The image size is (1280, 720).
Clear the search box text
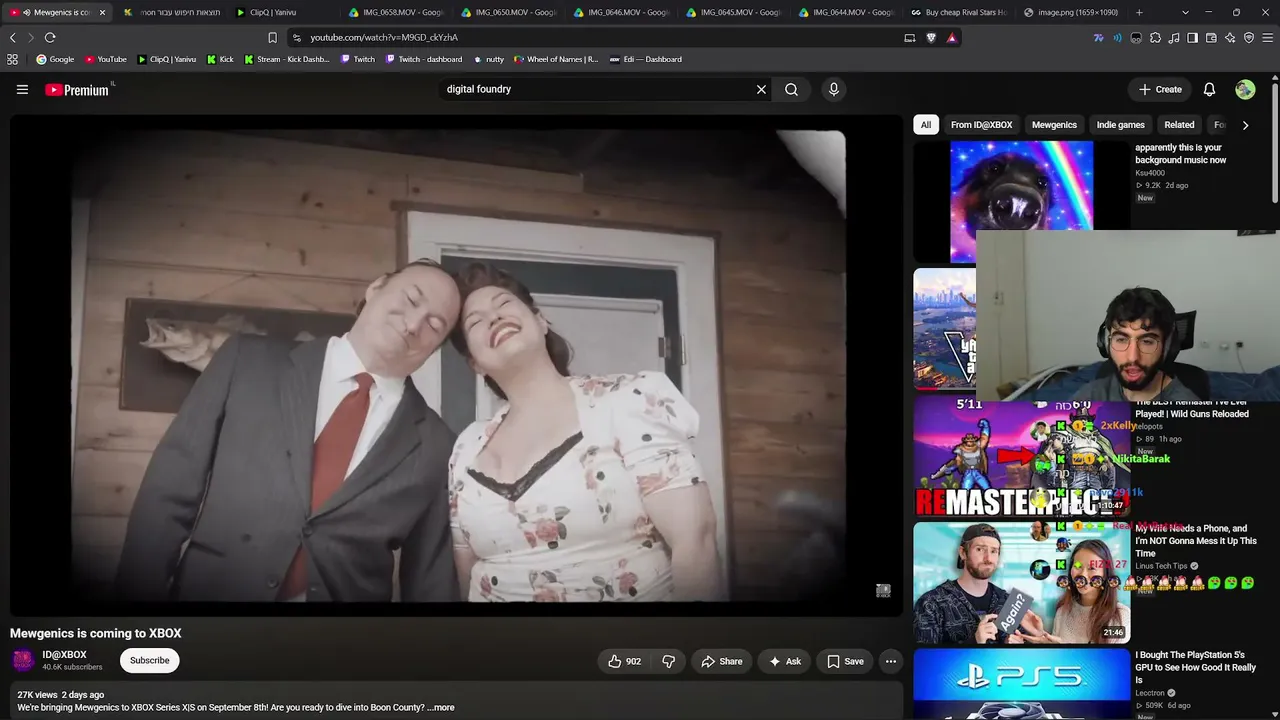coord(761,89)
